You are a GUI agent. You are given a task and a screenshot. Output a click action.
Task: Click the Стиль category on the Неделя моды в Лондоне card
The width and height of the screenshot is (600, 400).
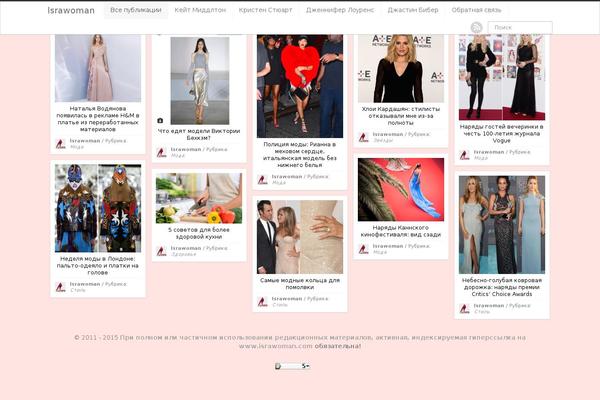[x=78, y=290]
